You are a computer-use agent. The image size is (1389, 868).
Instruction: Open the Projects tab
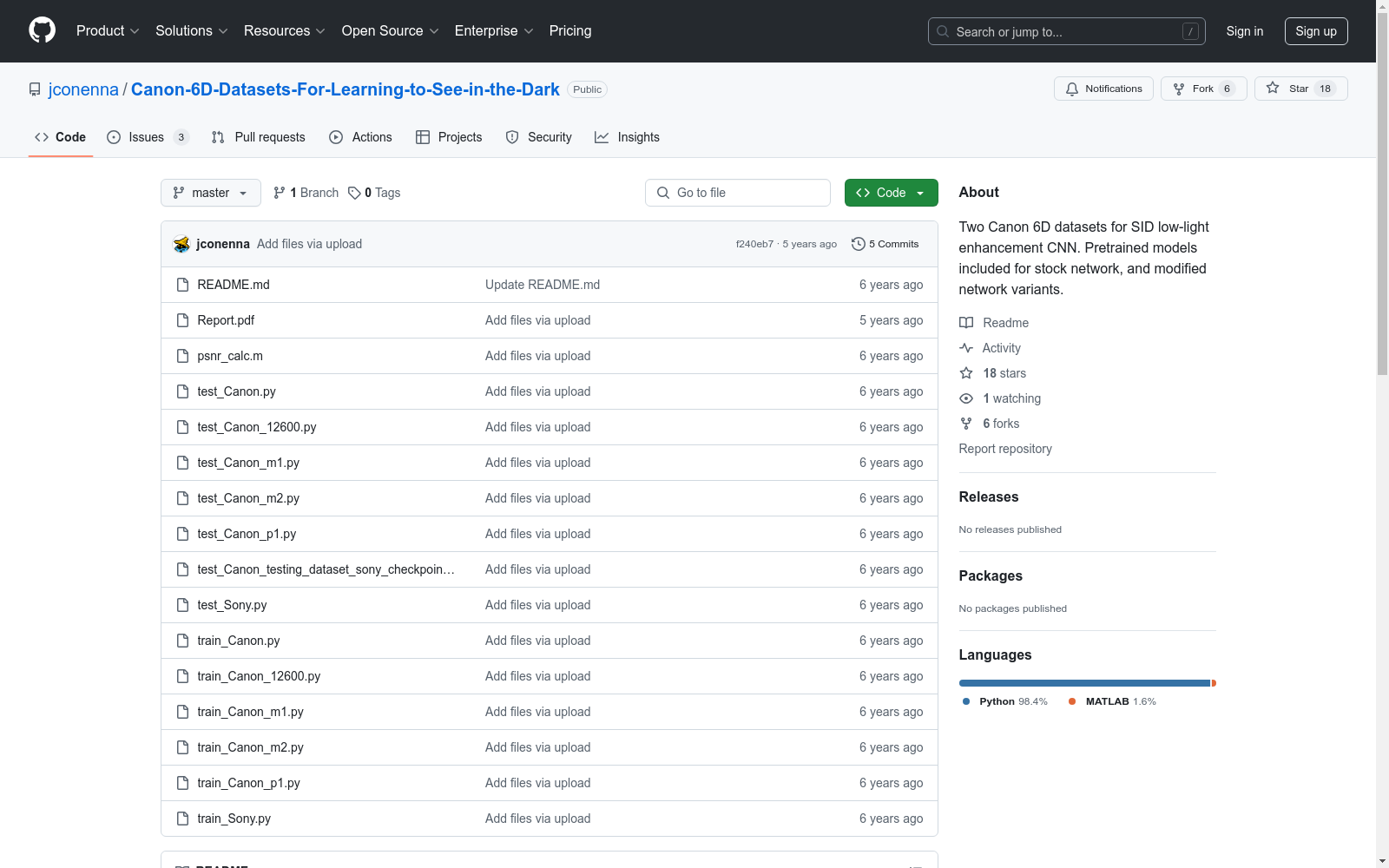click(x=449, y=137)
